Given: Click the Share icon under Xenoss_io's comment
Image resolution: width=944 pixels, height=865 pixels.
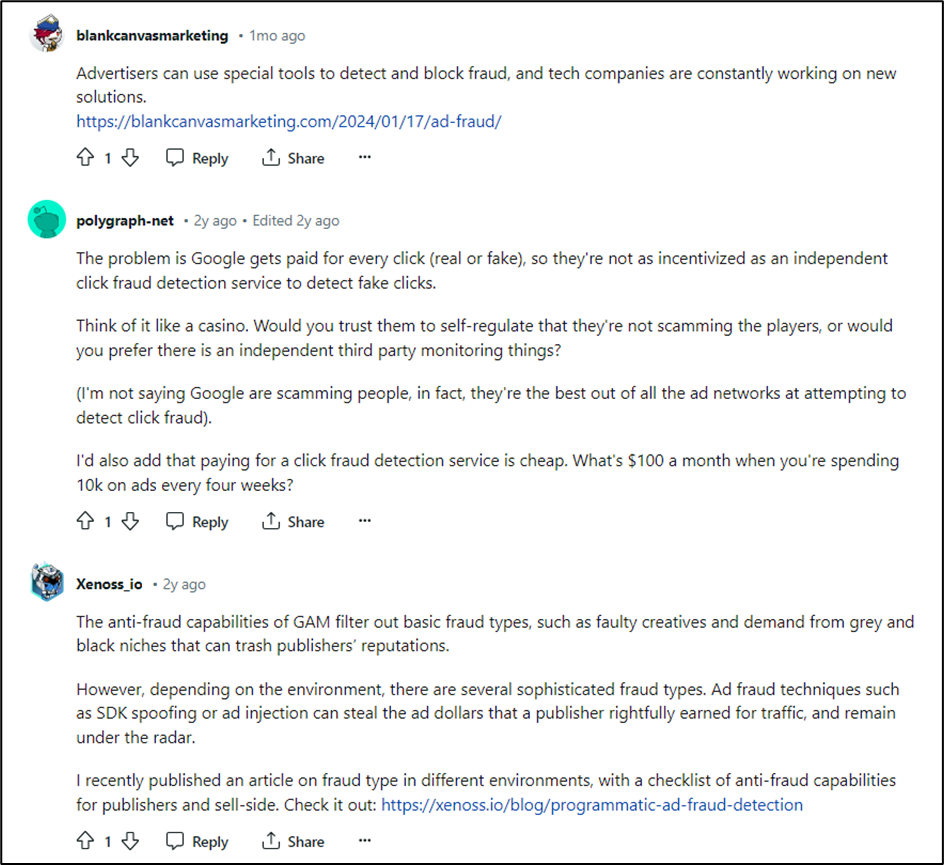Looking at the screenshot, I should [x=269, y=841].
